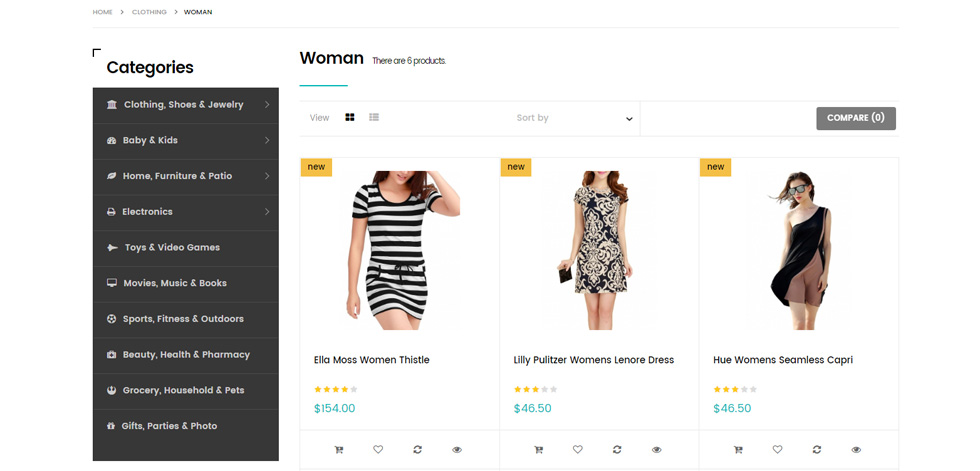Image resolution: width=980 pixels, height=471 pixels.
Task: Click star rating of Lilly Pulitzer dress
Action: pos(536,389)
